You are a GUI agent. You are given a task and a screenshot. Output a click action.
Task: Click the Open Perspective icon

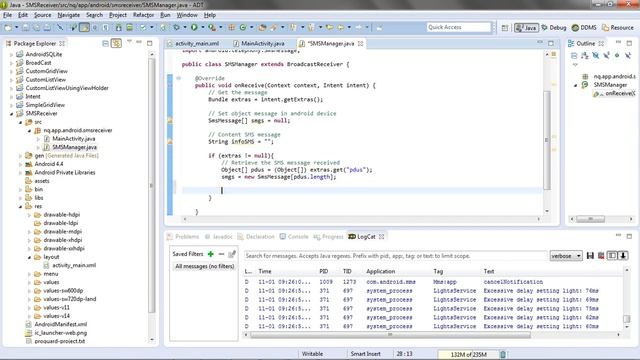(x=505, y=28)
